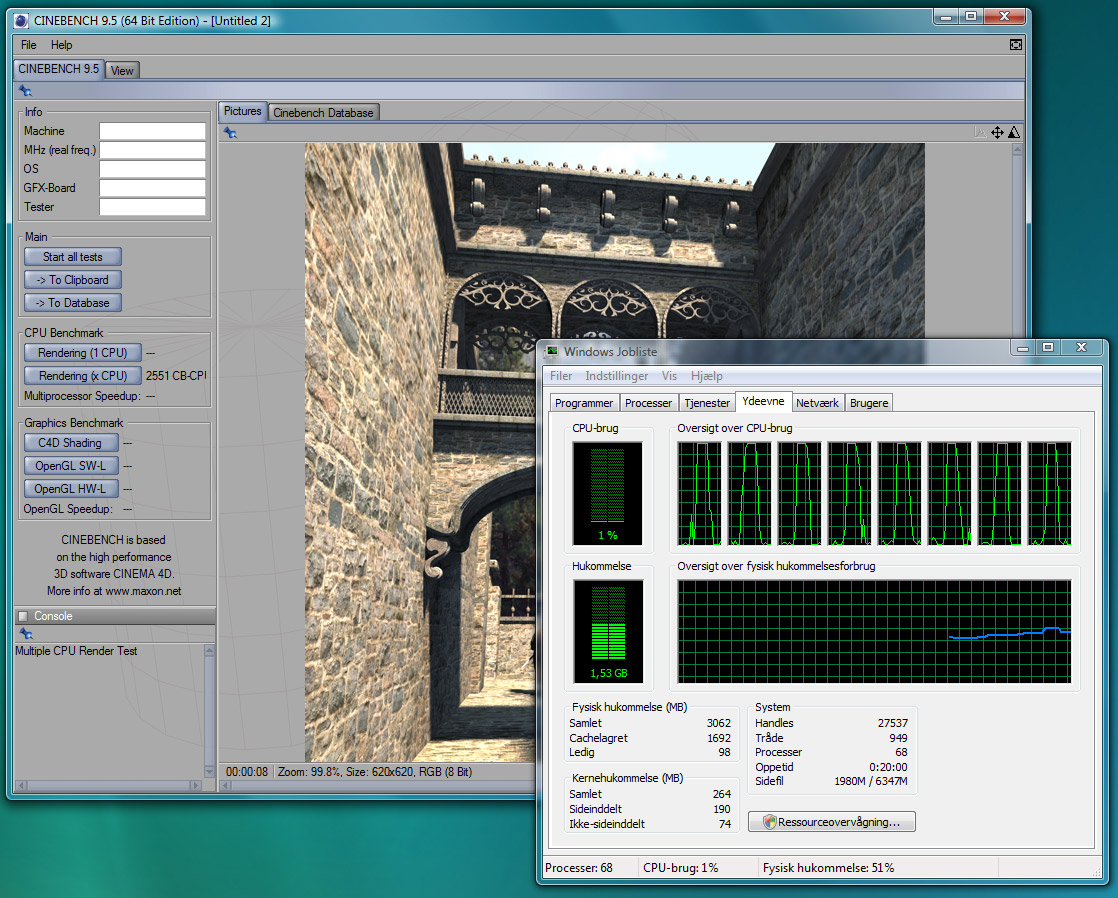The height and width of the screenshot is (898, 1118).
Task: Click the pin icon below the CINEBENCH 9.5 tab
Action: 25,91
